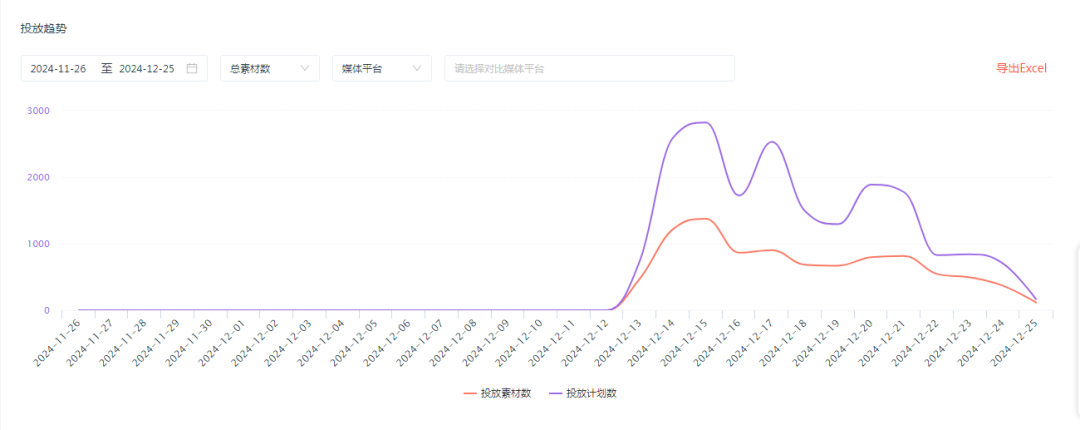Toggle the 投放计划数 legend label

(x=591, y=393)
